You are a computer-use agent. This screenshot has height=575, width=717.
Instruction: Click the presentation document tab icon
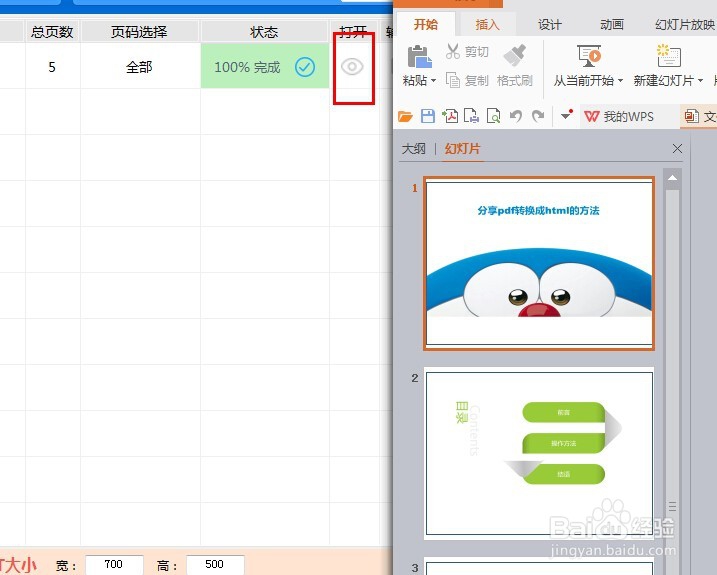(x=691, y=117)
